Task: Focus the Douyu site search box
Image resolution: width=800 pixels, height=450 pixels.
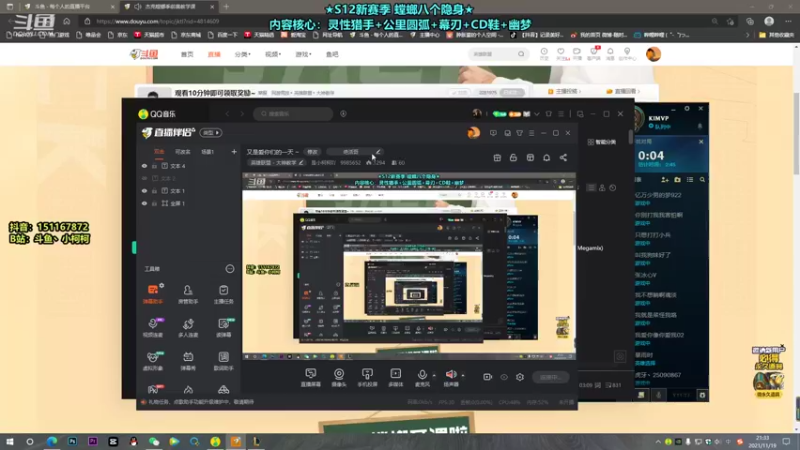Action: click(x=497, y=54)
